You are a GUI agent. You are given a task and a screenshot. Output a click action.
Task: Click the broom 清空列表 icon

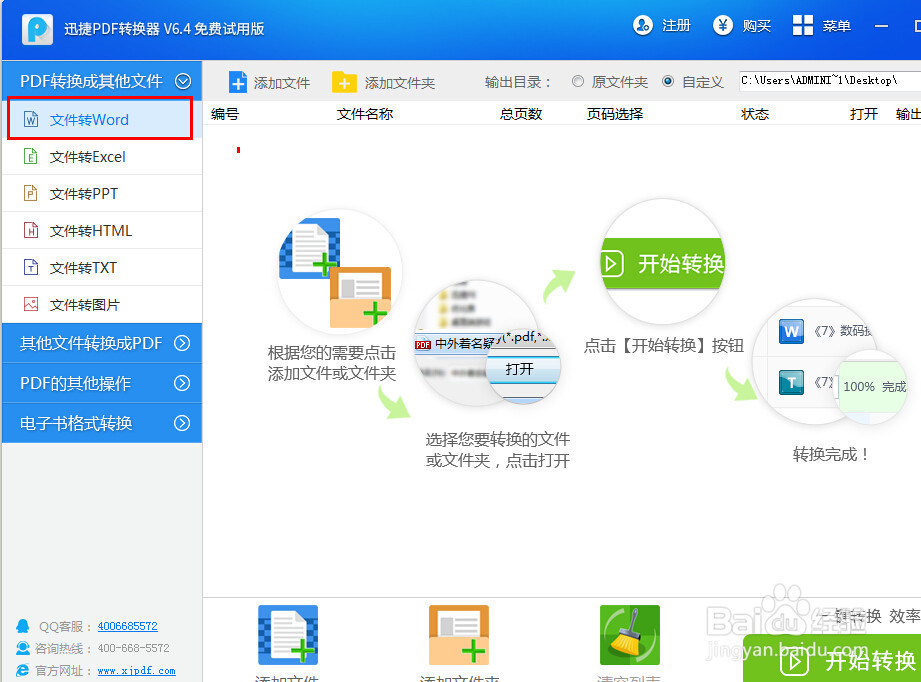[x=630, y=635]
